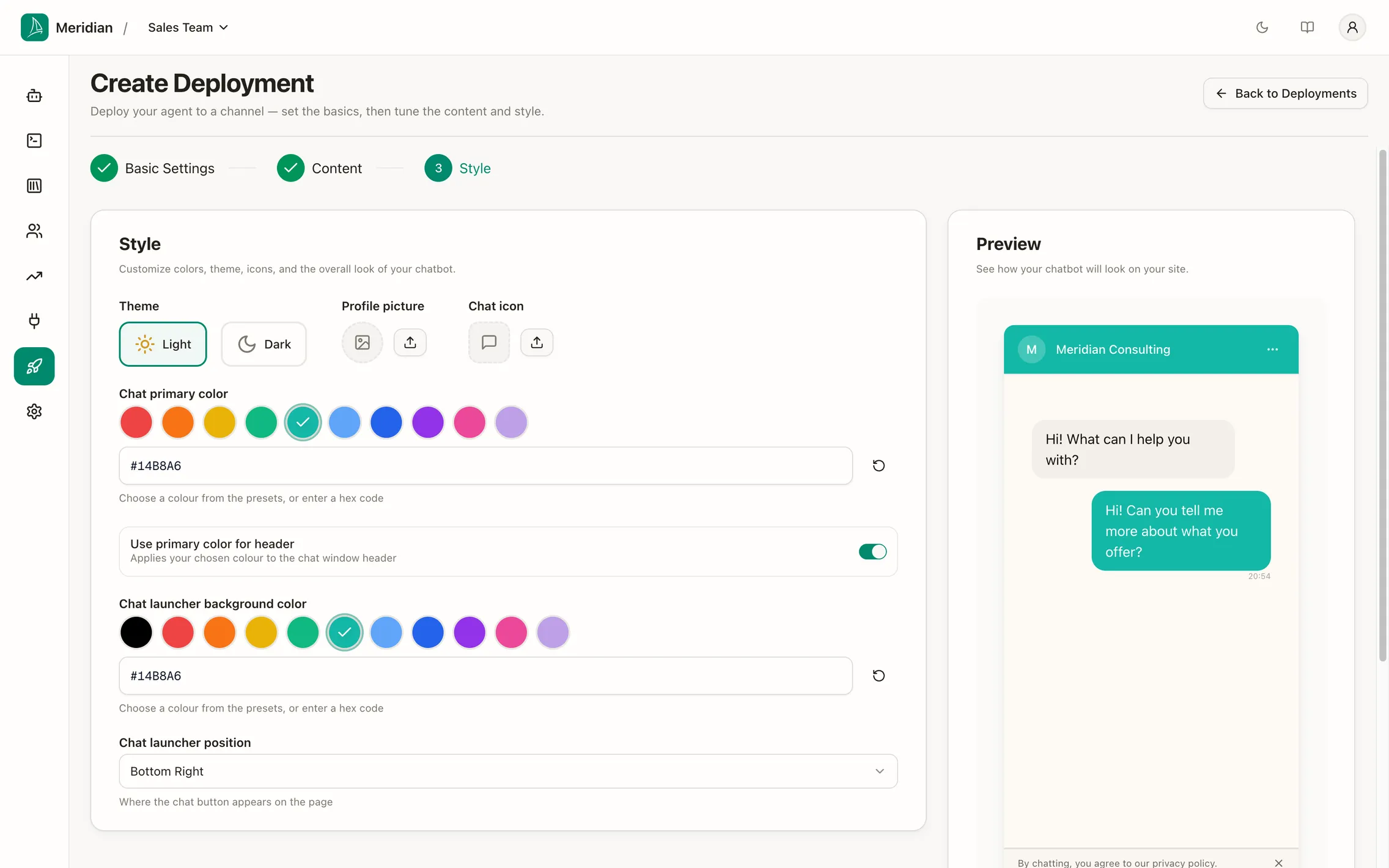Open the users team sidebar icon

tap(34, 230)
